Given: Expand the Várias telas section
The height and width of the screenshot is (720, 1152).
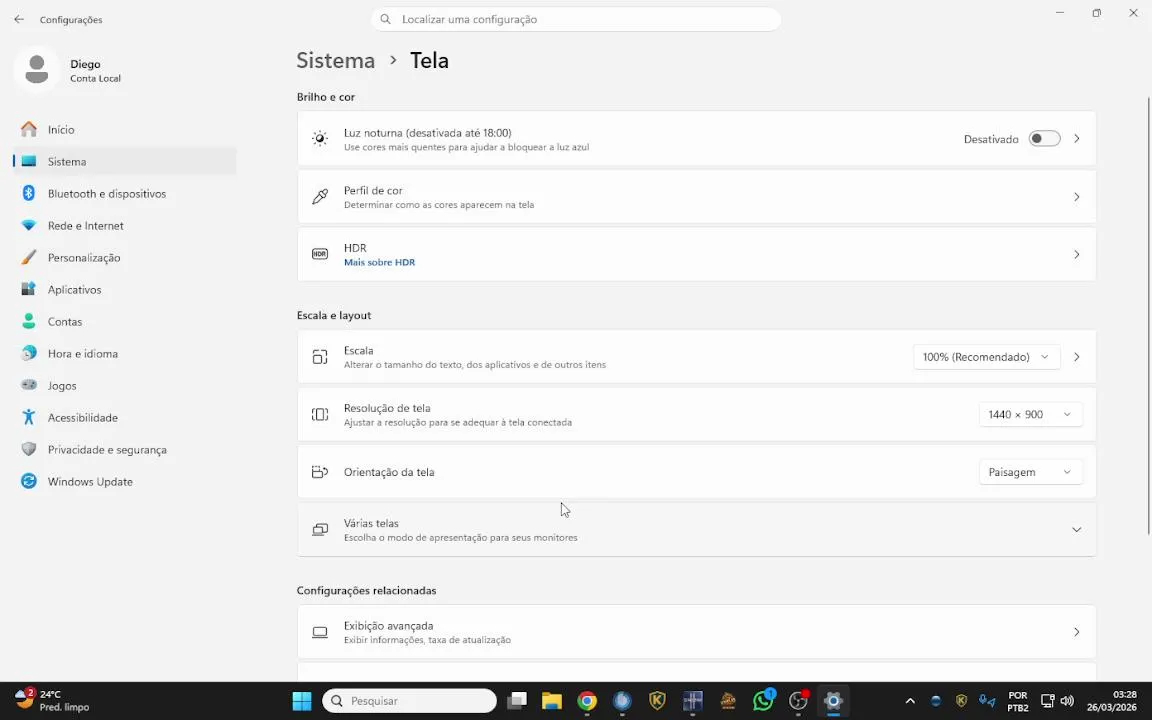Looking at the screenshot, I should (x=696, y=530).
